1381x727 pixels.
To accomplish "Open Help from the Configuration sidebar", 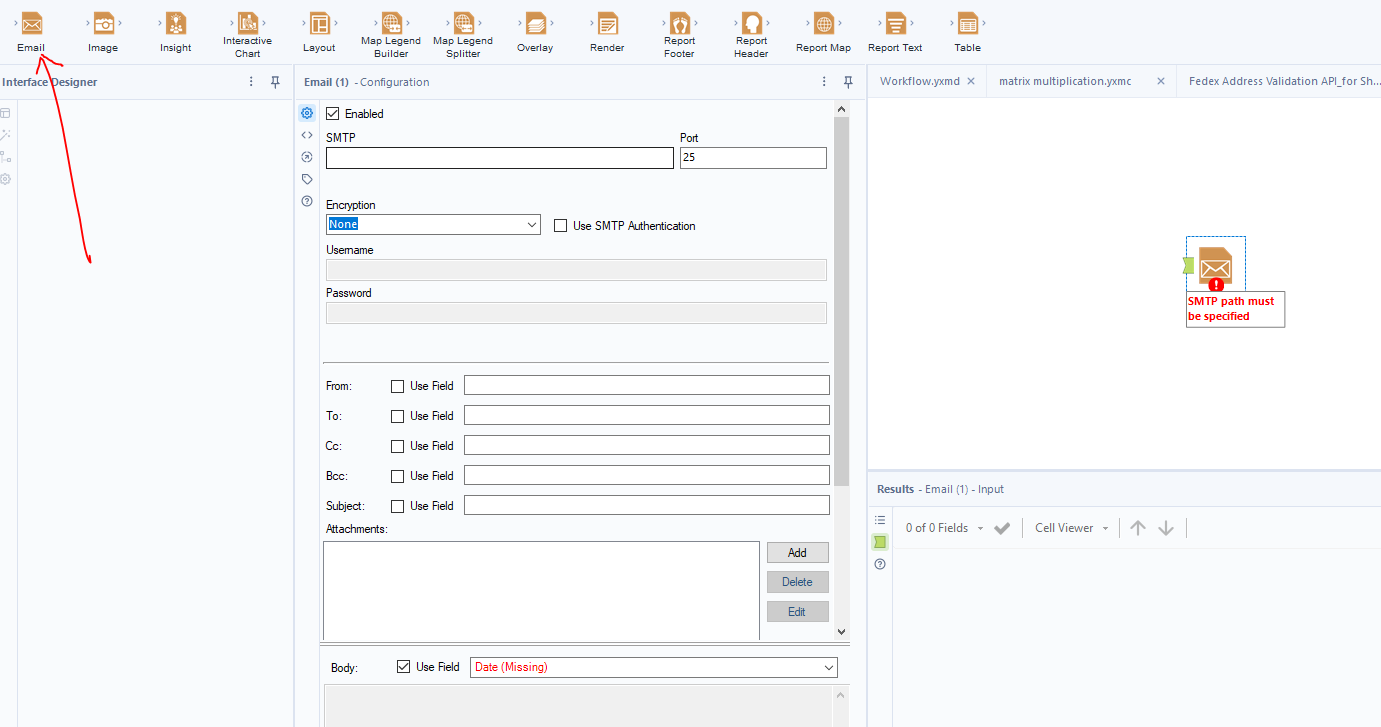I will [x=307, y=201].
